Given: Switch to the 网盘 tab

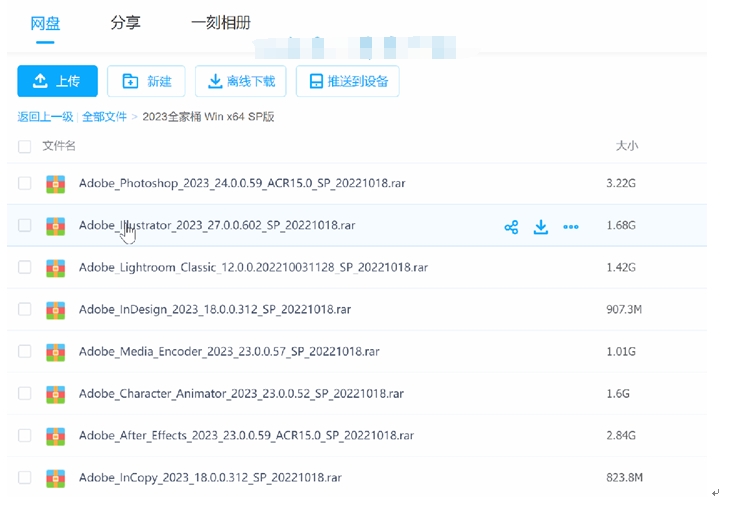Looking at the screenshot, I should (45, 23).
